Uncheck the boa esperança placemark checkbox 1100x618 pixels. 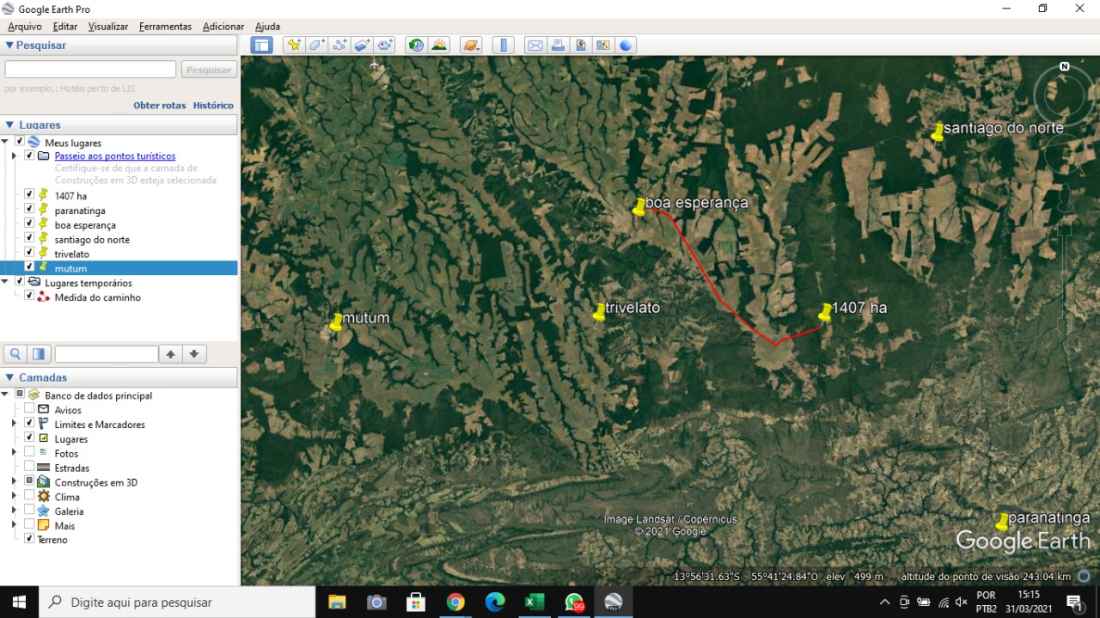point(29,224)
